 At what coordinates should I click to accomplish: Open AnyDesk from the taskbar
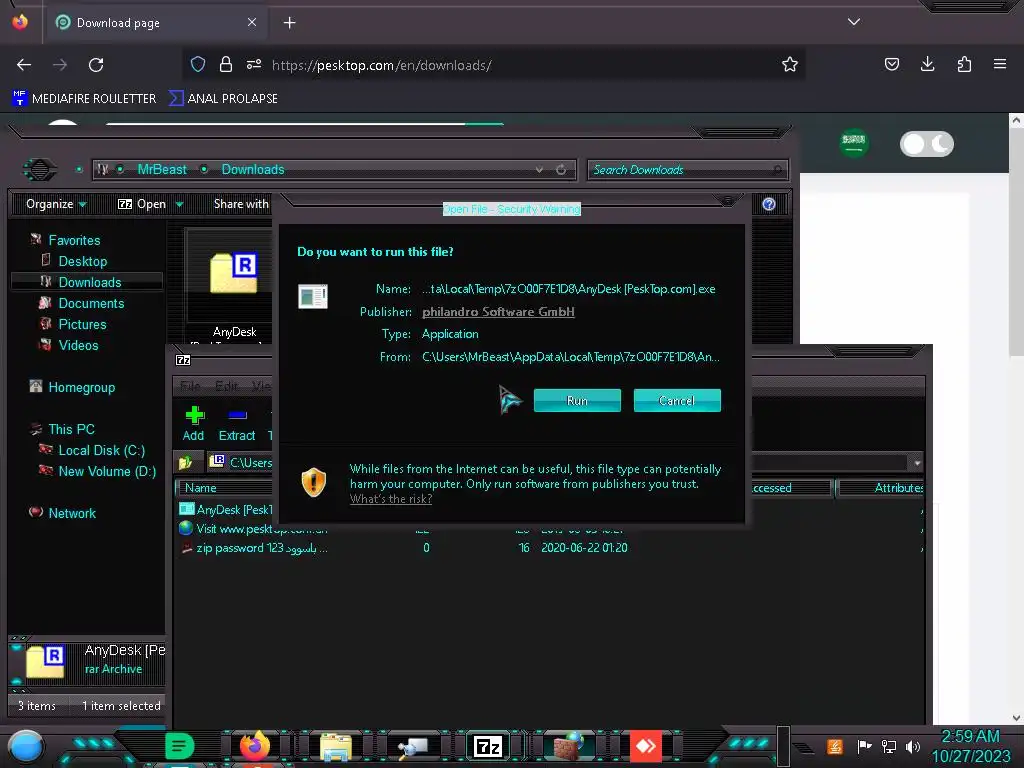click(646, 746)
